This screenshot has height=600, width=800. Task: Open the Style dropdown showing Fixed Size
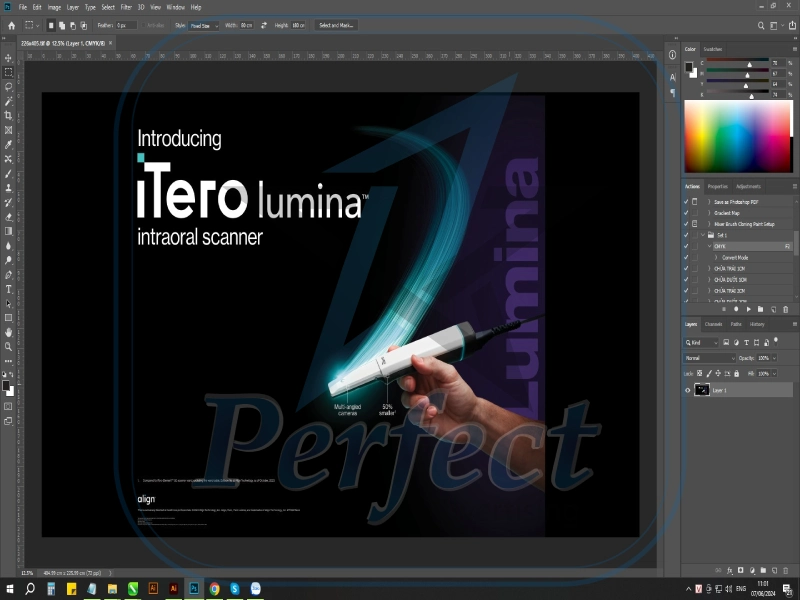204,26
